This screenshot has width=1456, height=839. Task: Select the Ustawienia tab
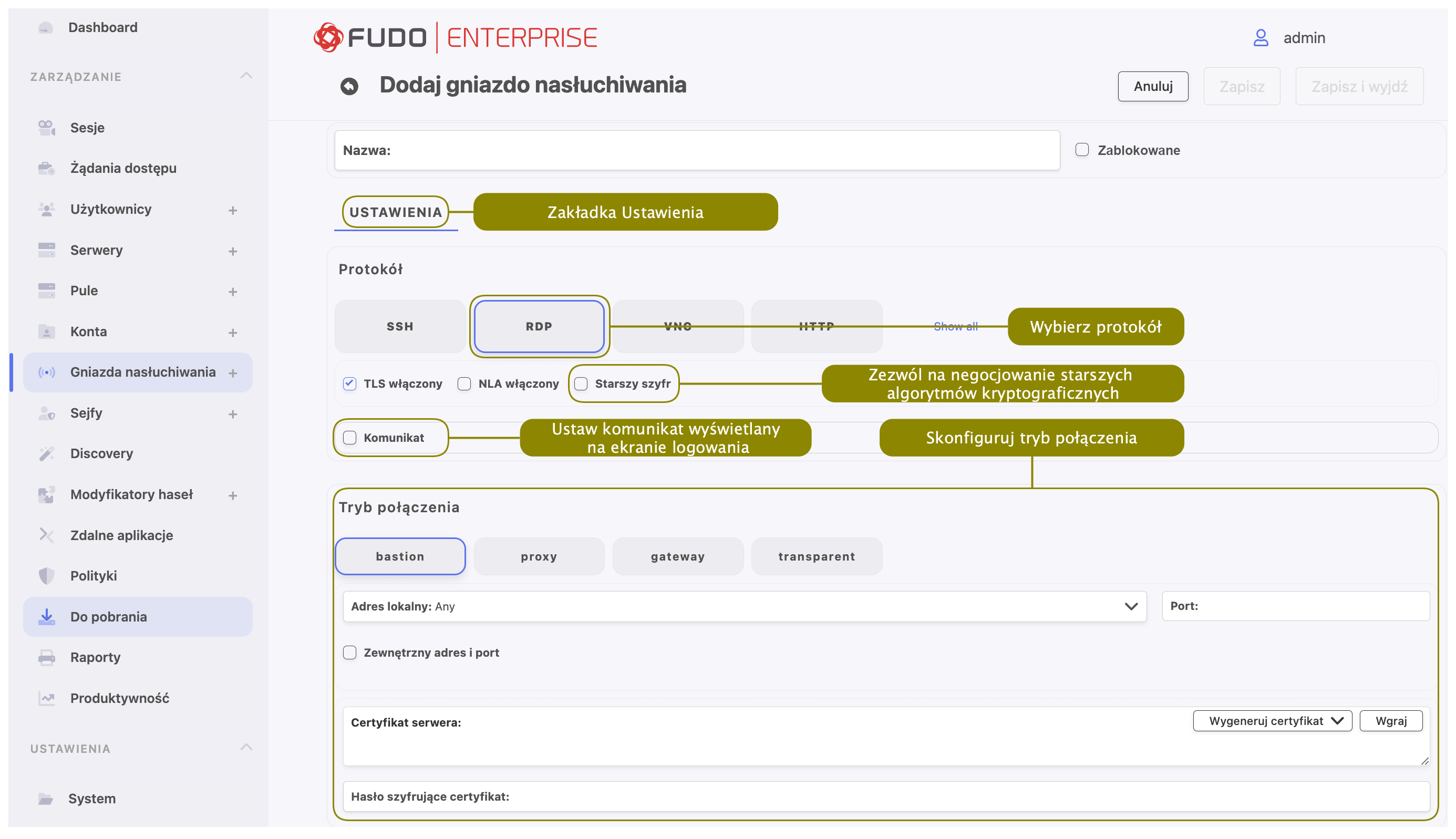[x=395, y=212]
